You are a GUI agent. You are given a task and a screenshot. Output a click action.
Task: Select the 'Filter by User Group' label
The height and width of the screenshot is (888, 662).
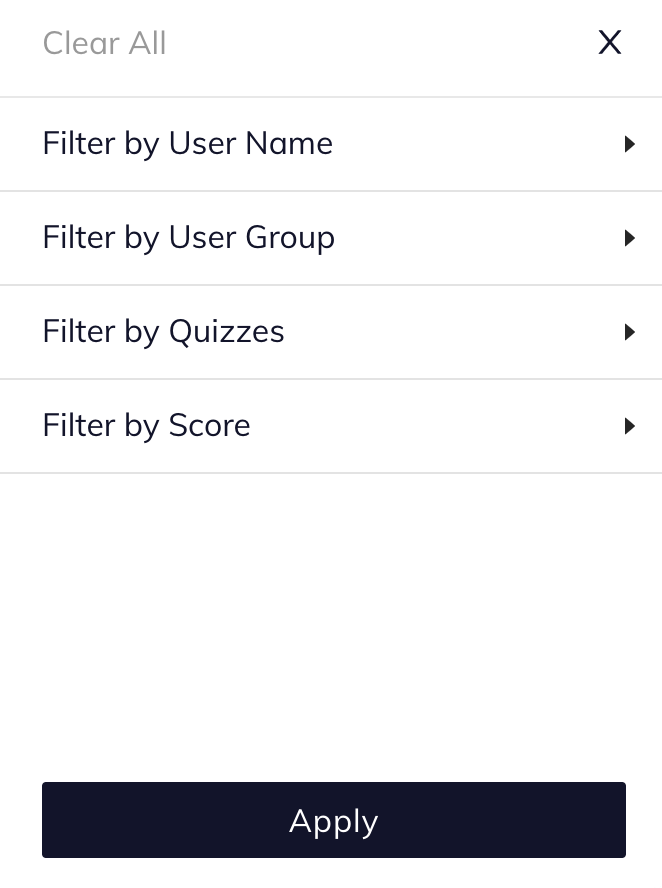pos(188,238)
